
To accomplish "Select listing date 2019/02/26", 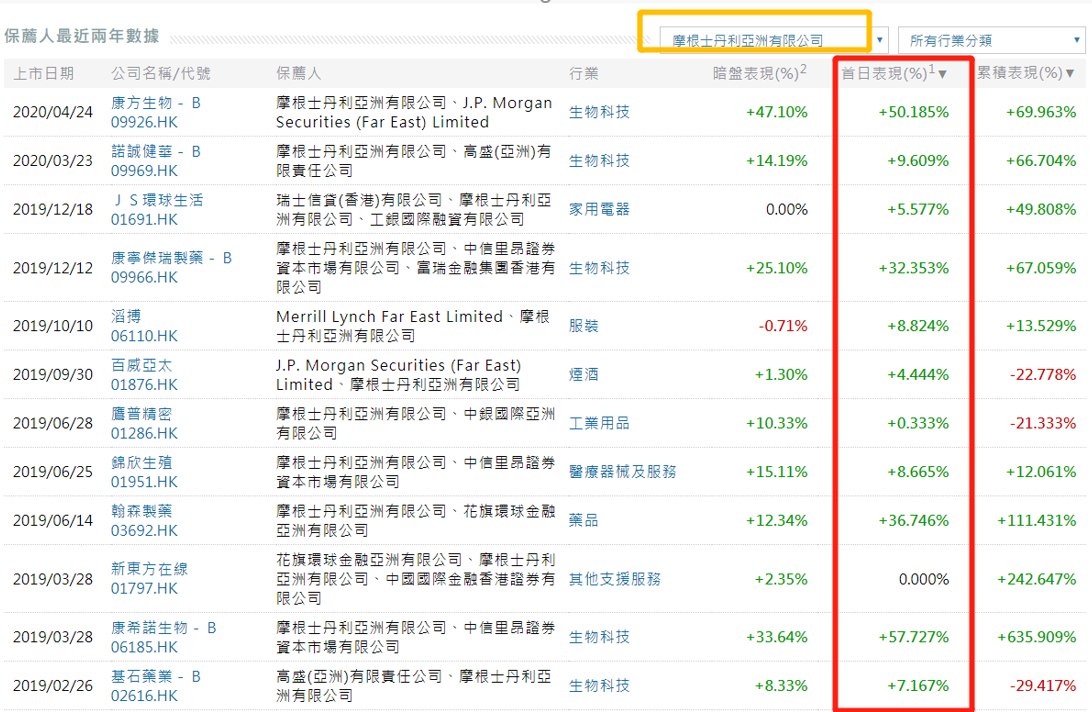I will 53,686.
